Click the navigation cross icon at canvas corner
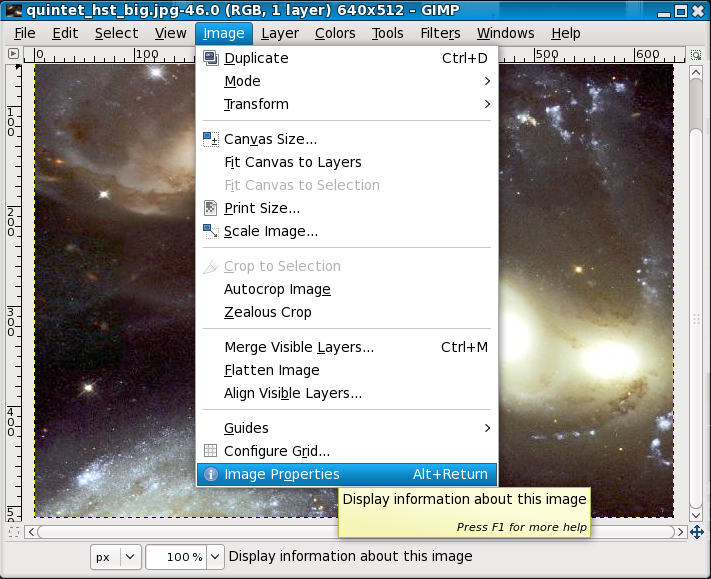The width and height of the screenshot is (711, 579). (697, 532)
